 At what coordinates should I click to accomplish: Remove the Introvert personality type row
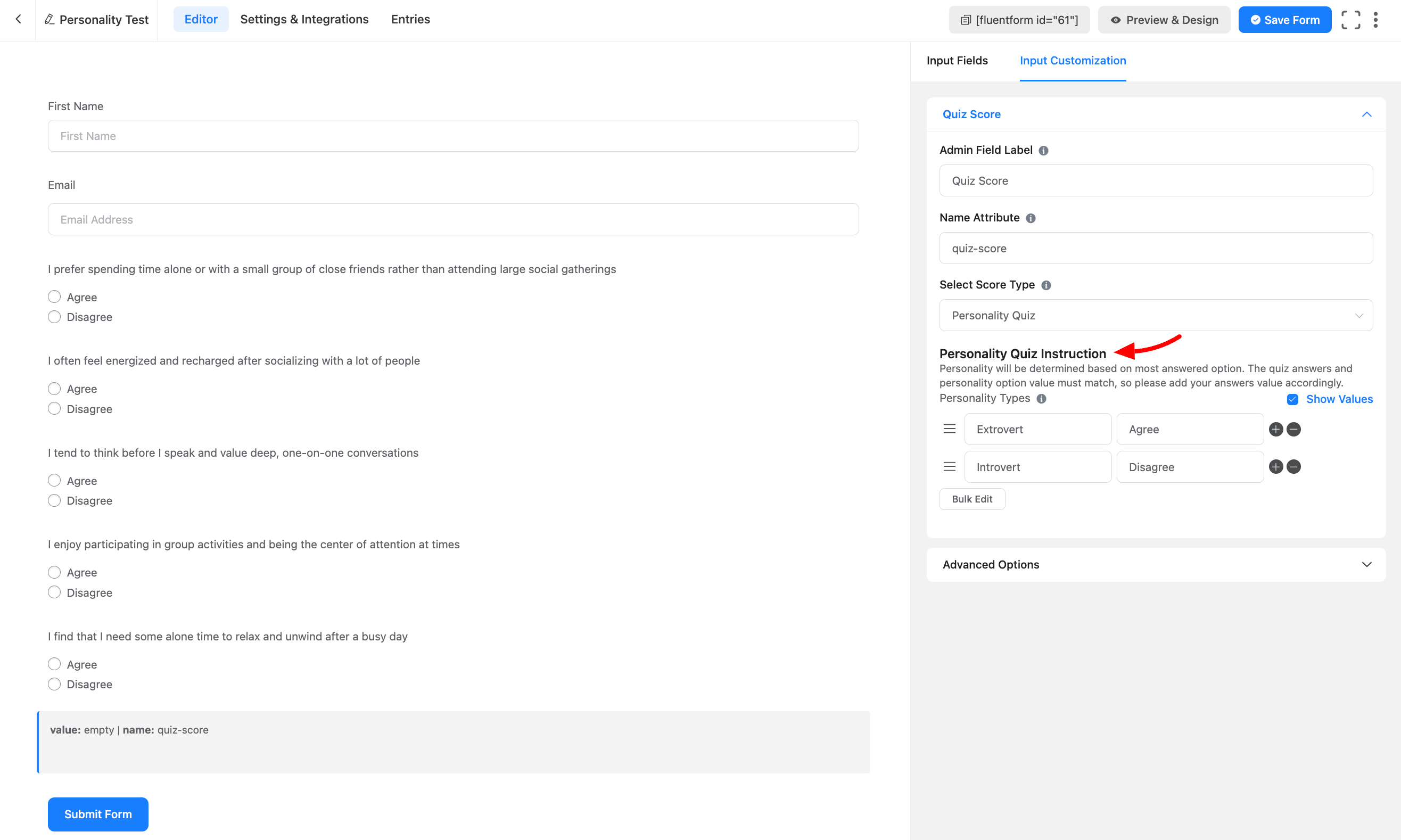1293,467
